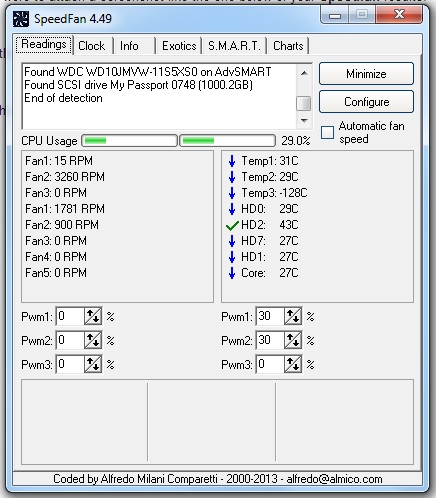
Task: Click the down arrow icon beside Temp1
Action: [232, 161]
